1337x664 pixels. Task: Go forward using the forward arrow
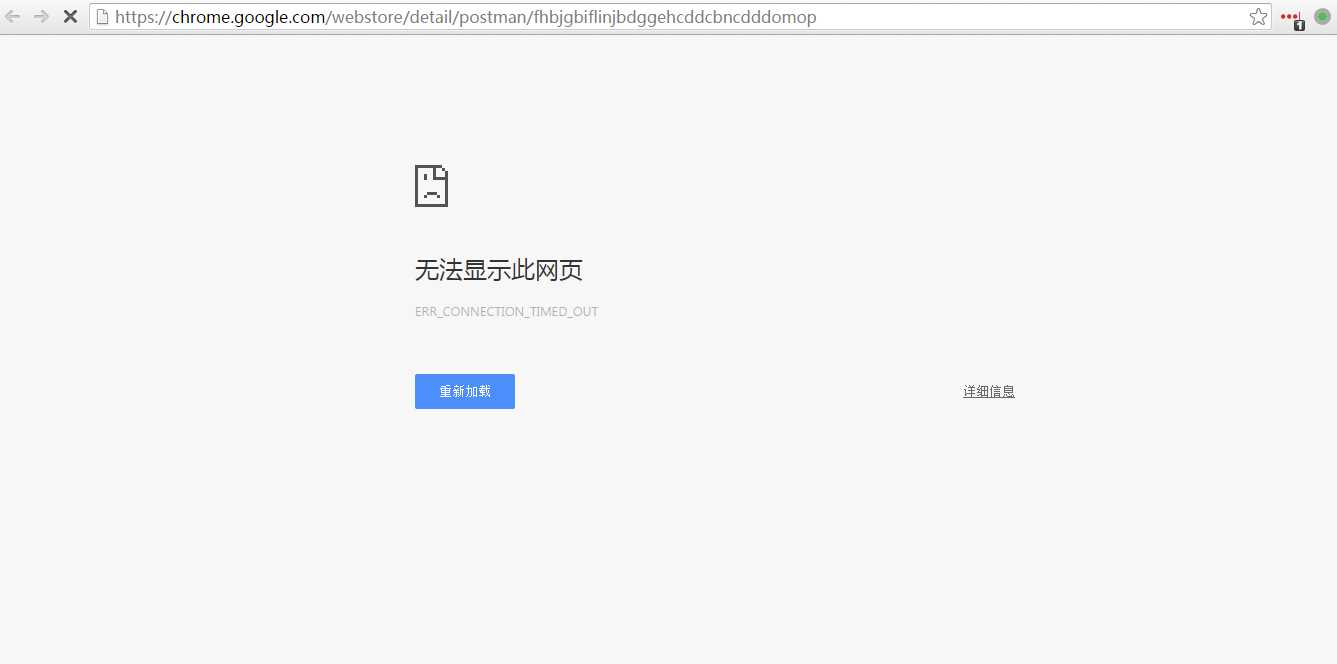point(40,16)
